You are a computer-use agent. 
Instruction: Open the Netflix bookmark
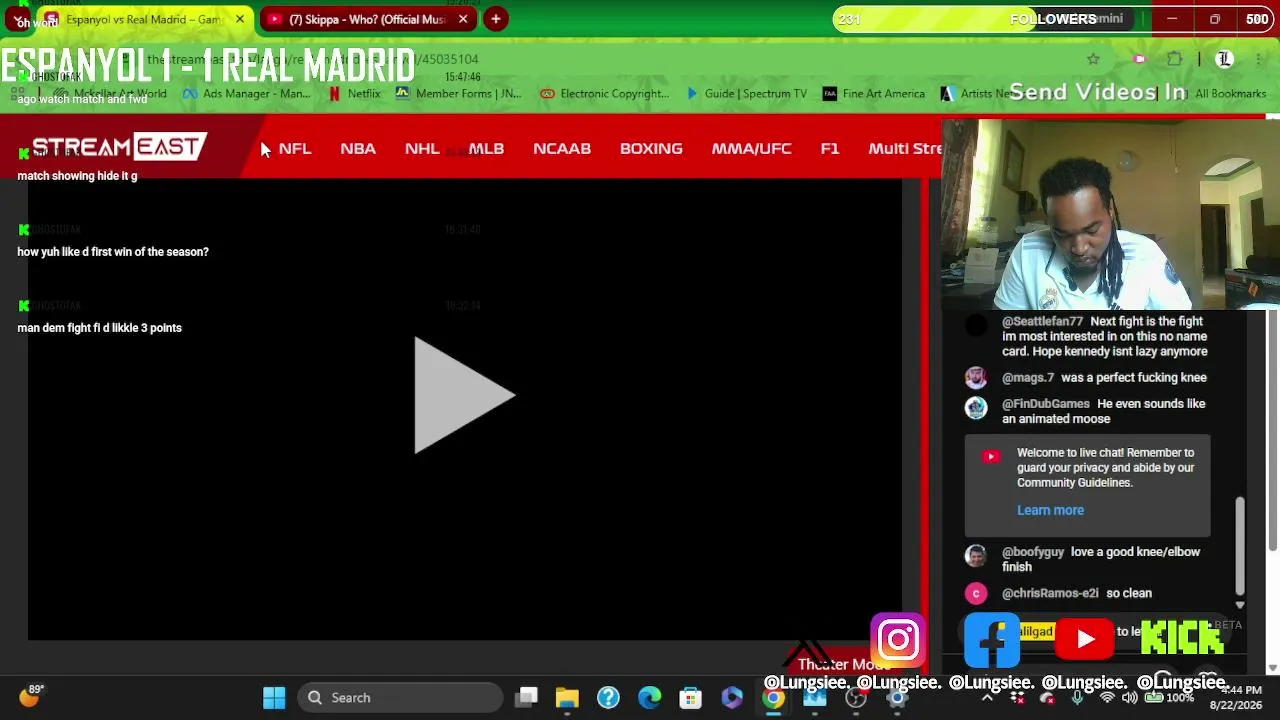point(354,94)
